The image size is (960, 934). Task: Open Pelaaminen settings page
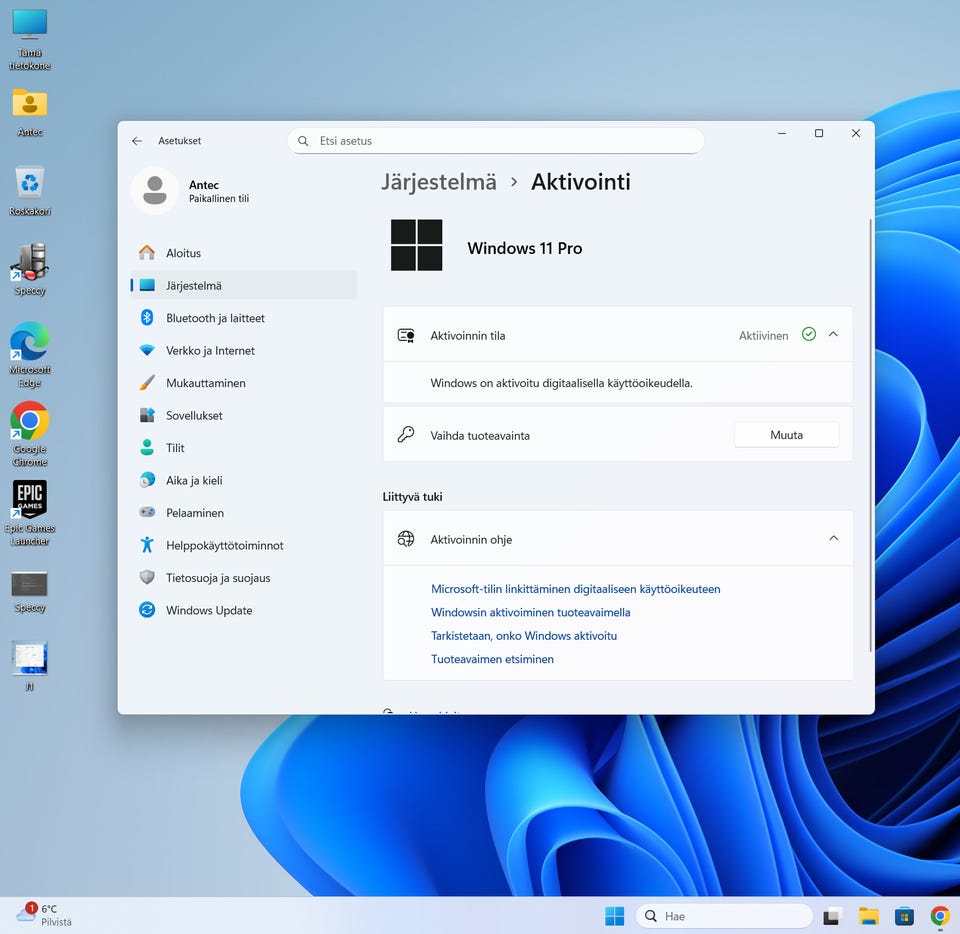pyautogui.click(x=194, y=513)
